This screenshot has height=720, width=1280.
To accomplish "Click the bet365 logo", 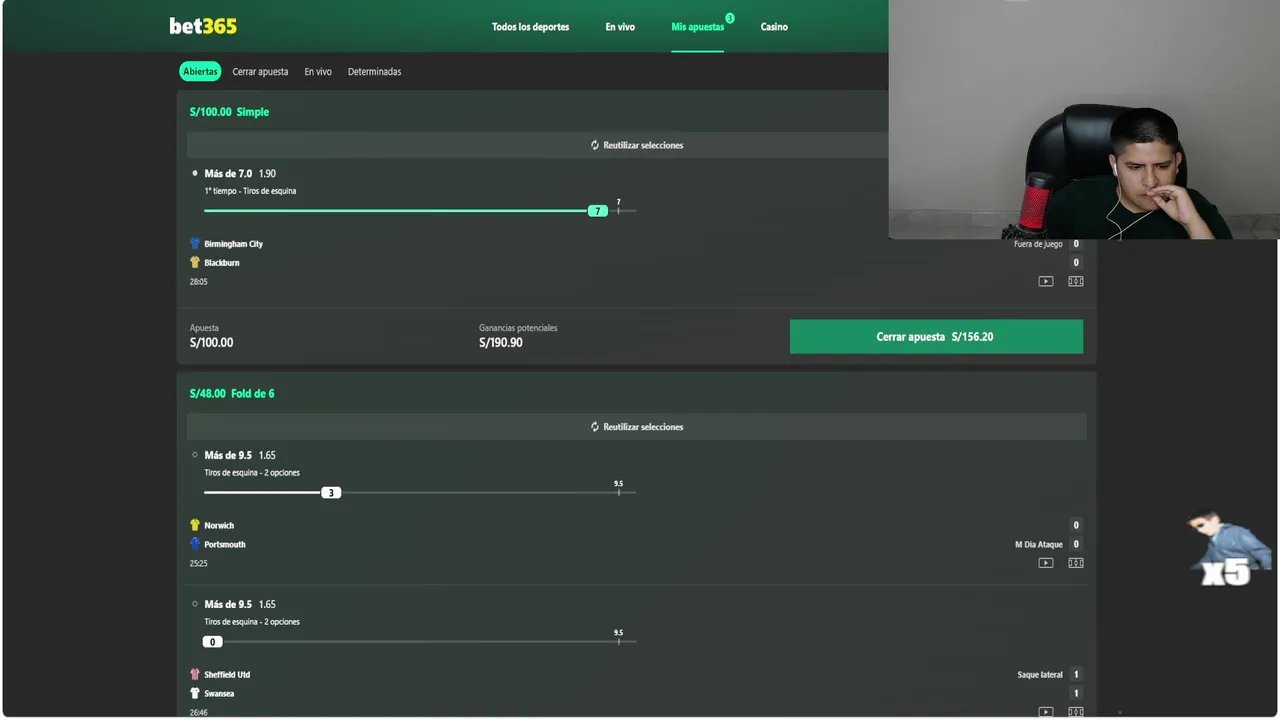I will click(203, 26).
